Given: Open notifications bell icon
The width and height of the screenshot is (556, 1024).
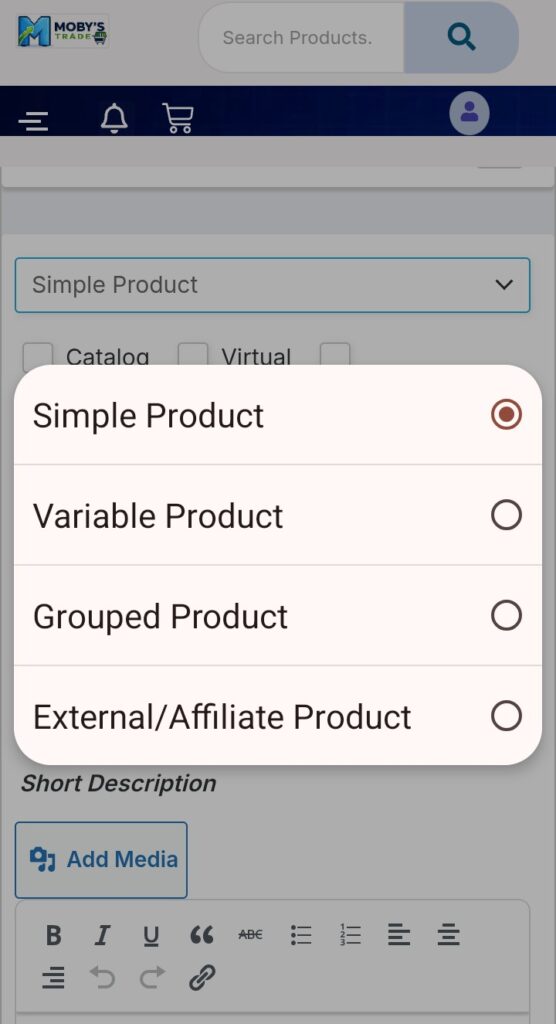Looking at the screenshot, I should pyautogui.click(x=114, y=118).
